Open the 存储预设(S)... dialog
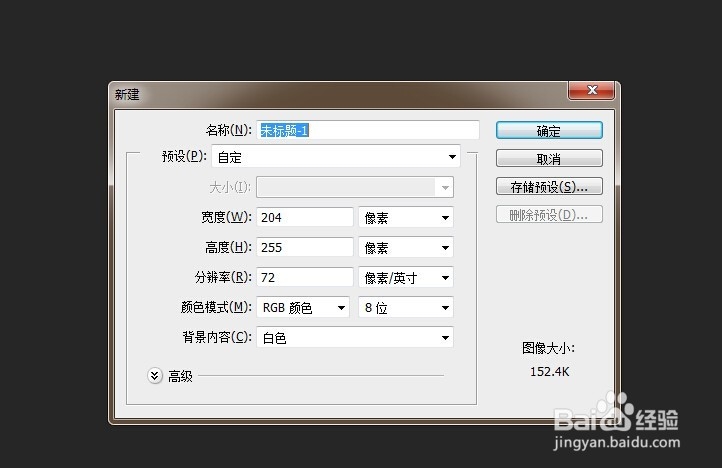This screenshot has width=722, height=468. click(x=549, y=187)
